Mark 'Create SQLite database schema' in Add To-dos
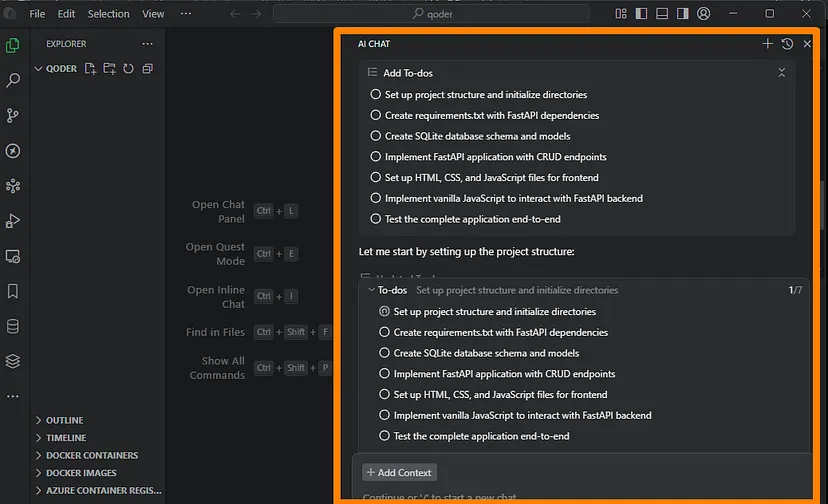This screenshot has width=828, height=504. tap(375, 136)
